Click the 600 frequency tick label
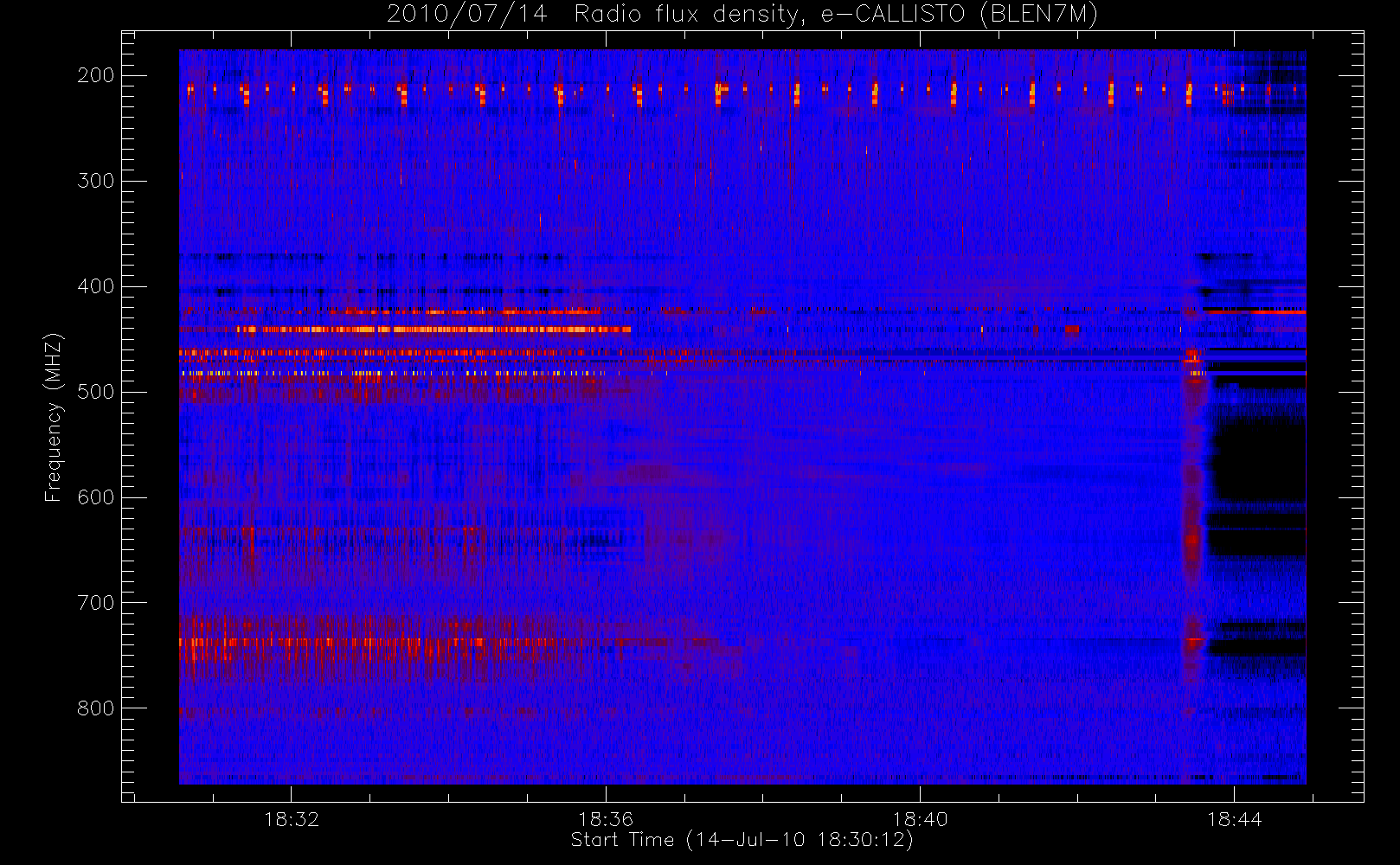 tap(96, 497)
